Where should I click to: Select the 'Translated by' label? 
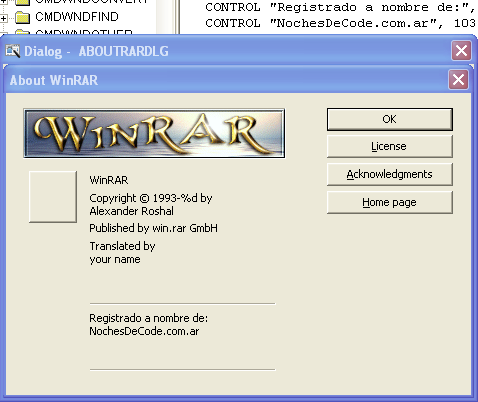tap(122, 246)
